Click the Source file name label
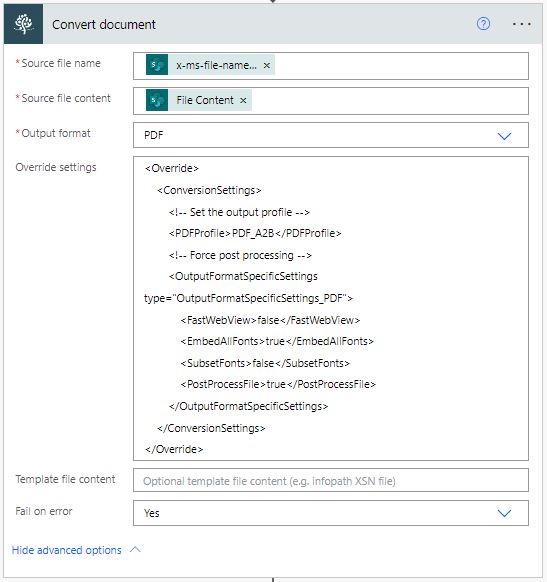Viewport: 547px width, 582px height. [61, 63]
